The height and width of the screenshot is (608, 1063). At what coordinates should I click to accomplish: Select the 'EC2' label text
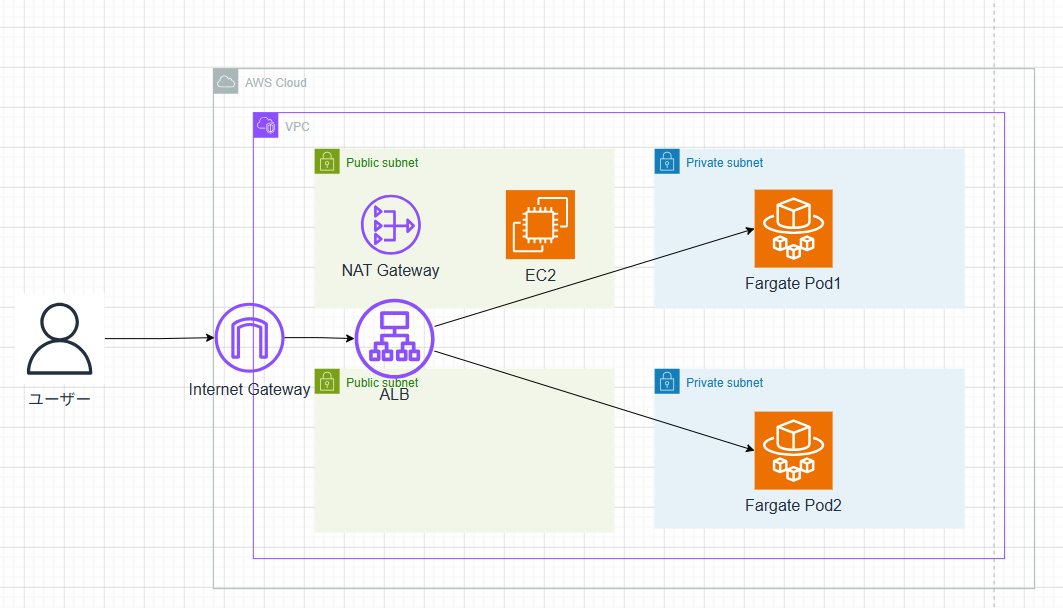(x=540, y=275)
